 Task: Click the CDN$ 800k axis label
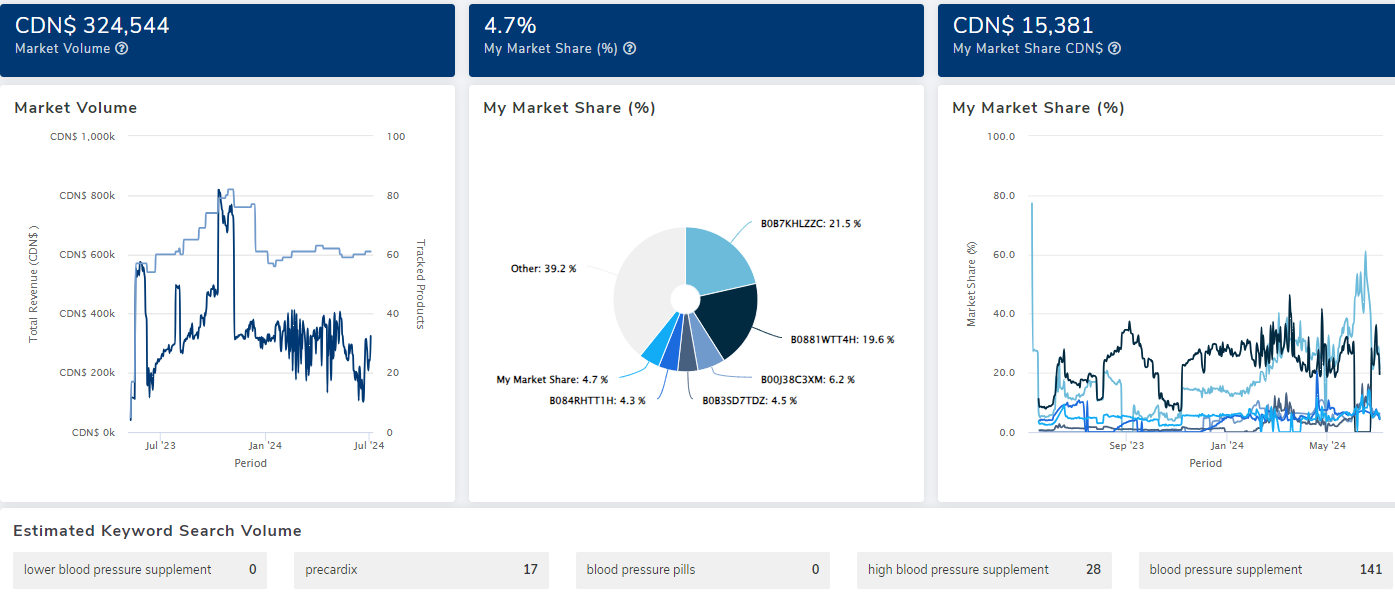pos(87,196)
